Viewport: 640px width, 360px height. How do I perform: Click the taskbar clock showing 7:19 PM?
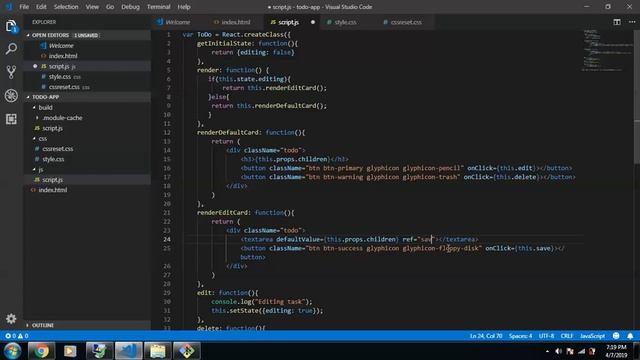(x=616, y=351)
